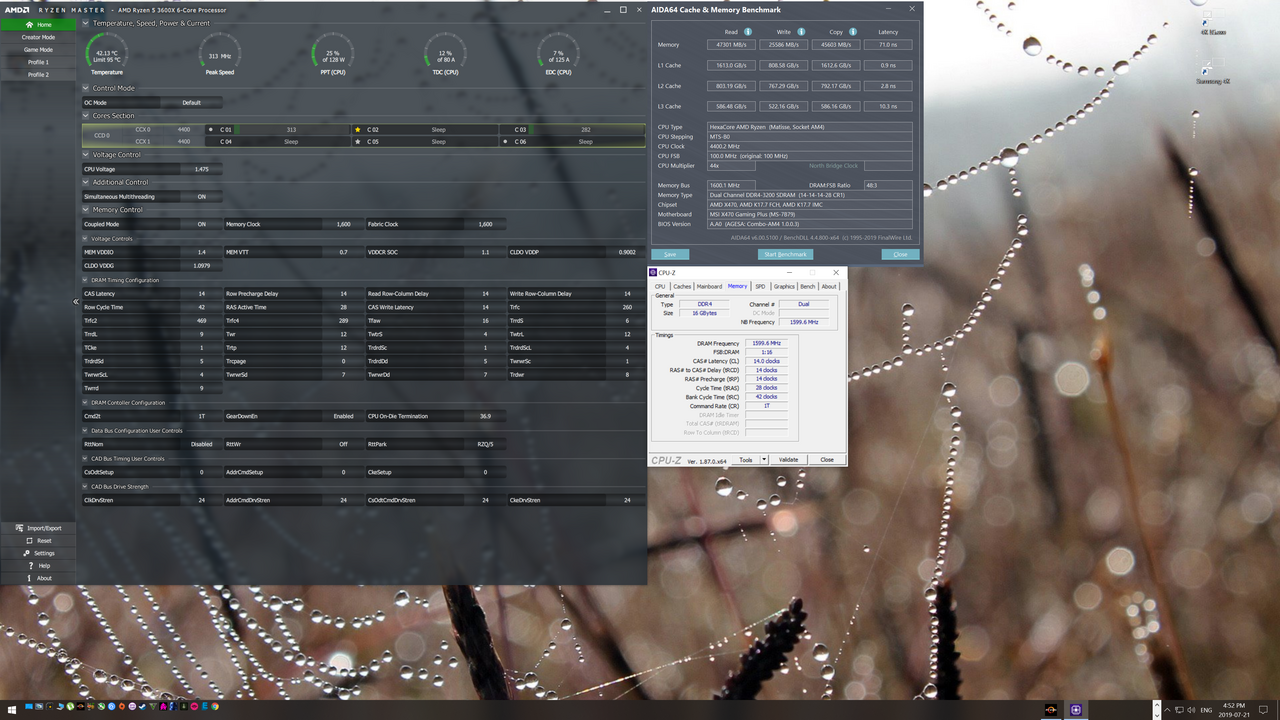
Task: Open Ryzen Master Help
Action: 38,566
